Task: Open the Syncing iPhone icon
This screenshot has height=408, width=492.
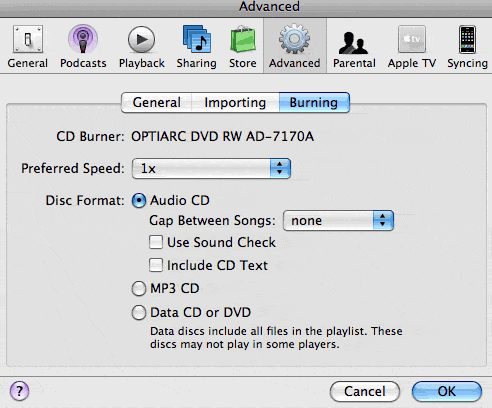Action: pyautogui.click(x=467, y=39)
